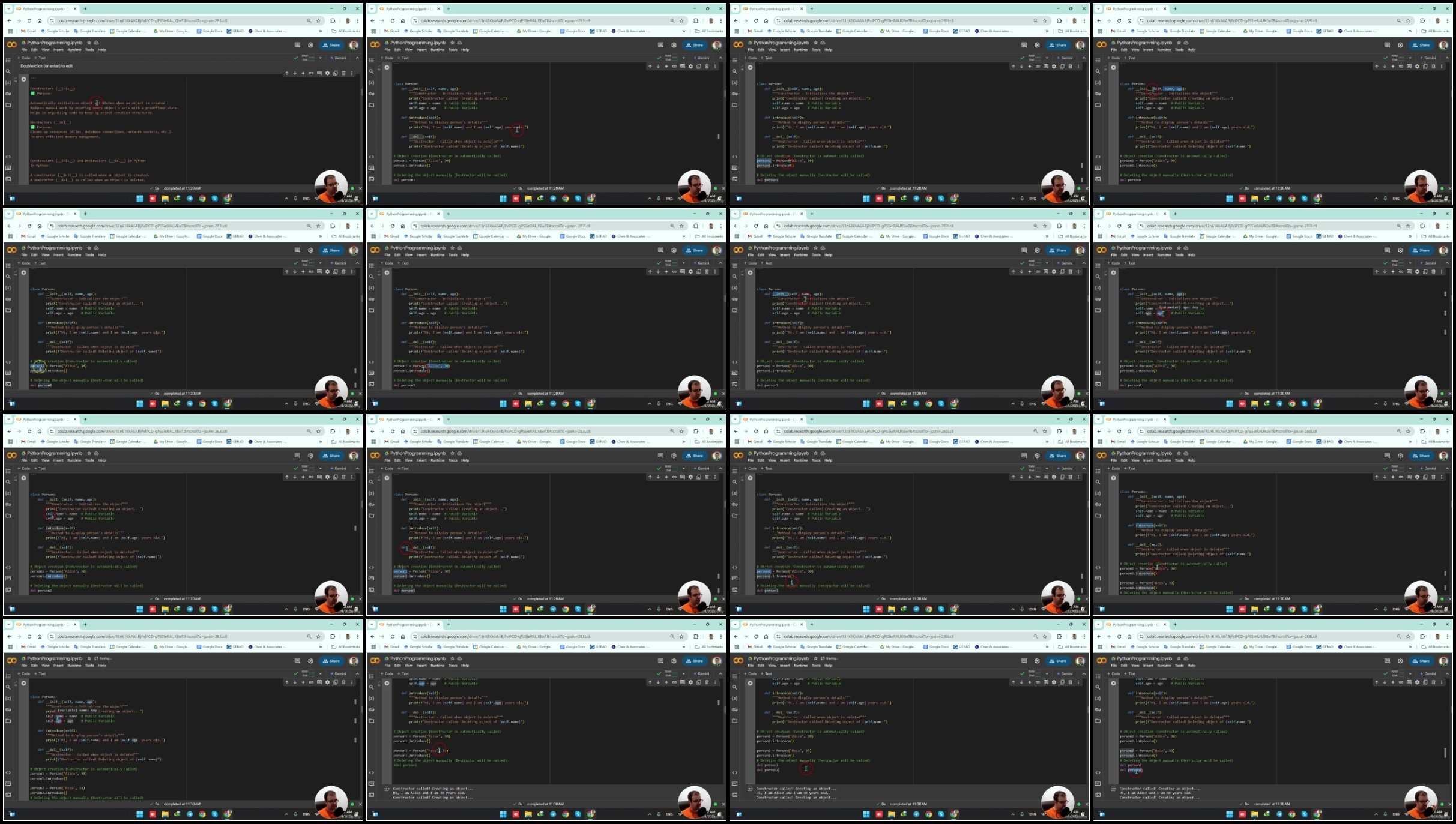Open table of contents in 'Double-click to edit' frame
This screenshot has height=824, width=1456.
pyautogui.click(x=8, y=60)
